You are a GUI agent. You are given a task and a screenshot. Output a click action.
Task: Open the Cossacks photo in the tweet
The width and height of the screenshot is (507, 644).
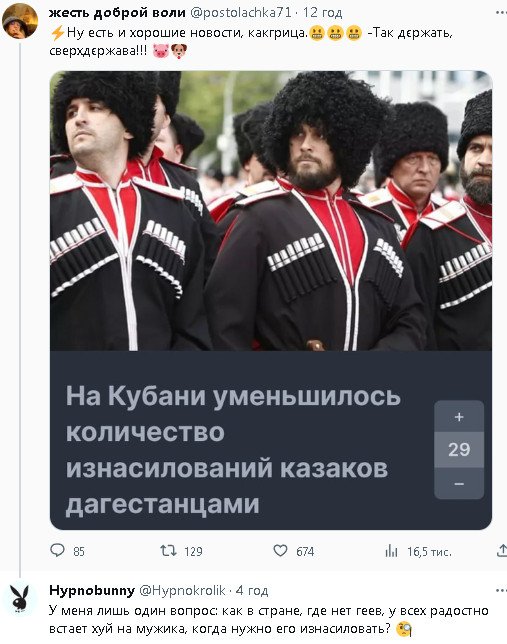pyautogui.click(x=271, y=211)
